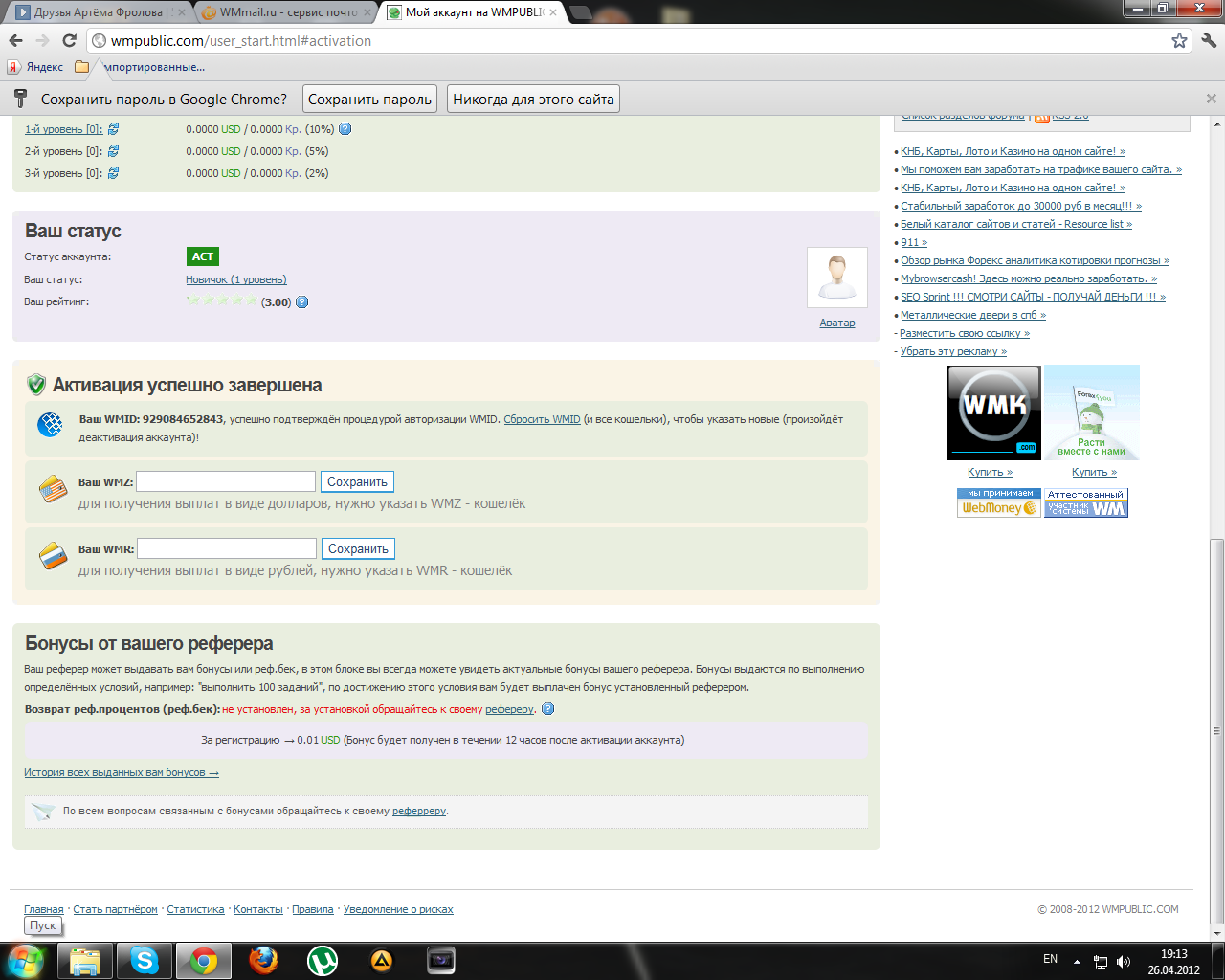Show hidden tray icons arrow

click(1077, 961)
